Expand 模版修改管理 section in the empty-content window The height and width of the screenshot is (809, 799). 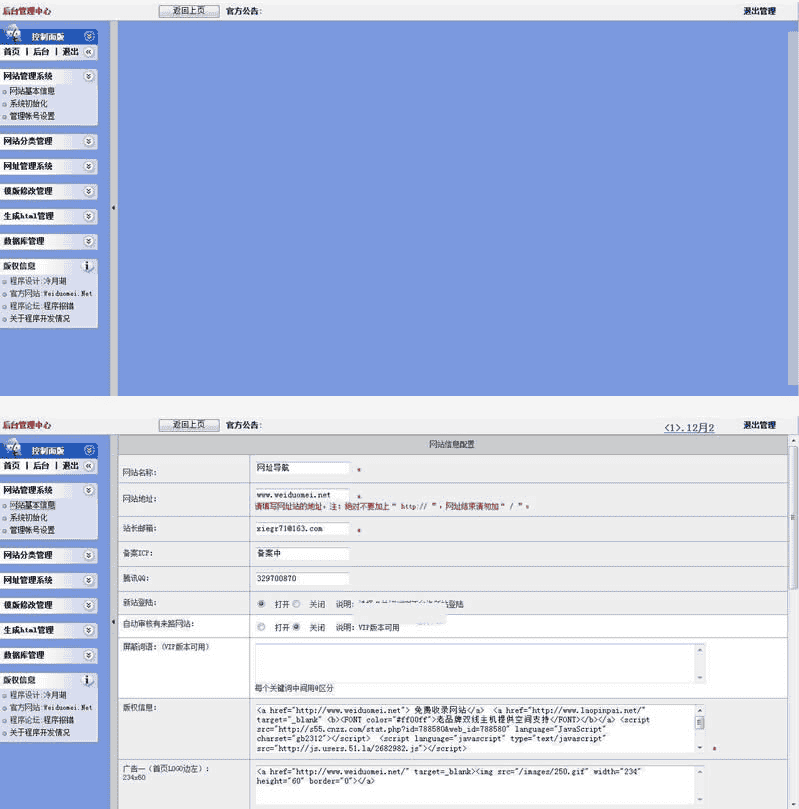point(89,191)
